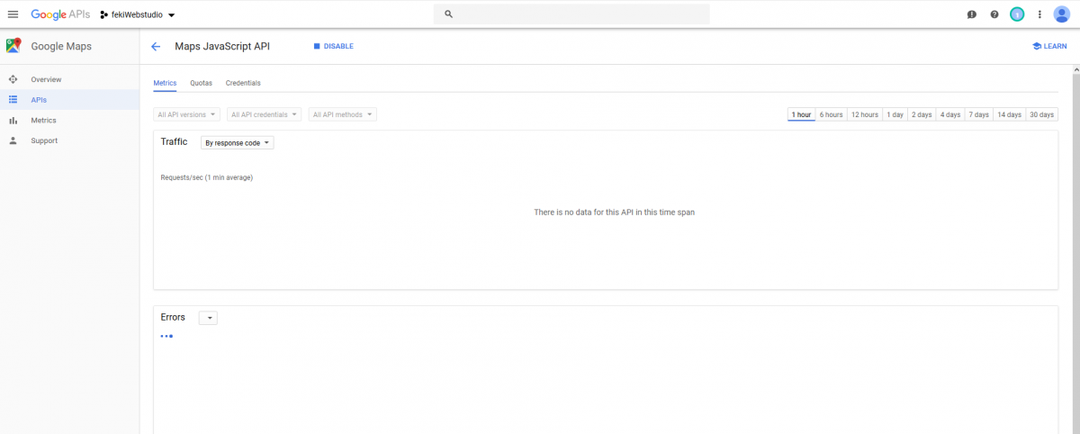This screenshot has width=1080, height=434.
Task: Open the By response code dropdown
Action: 237,143
